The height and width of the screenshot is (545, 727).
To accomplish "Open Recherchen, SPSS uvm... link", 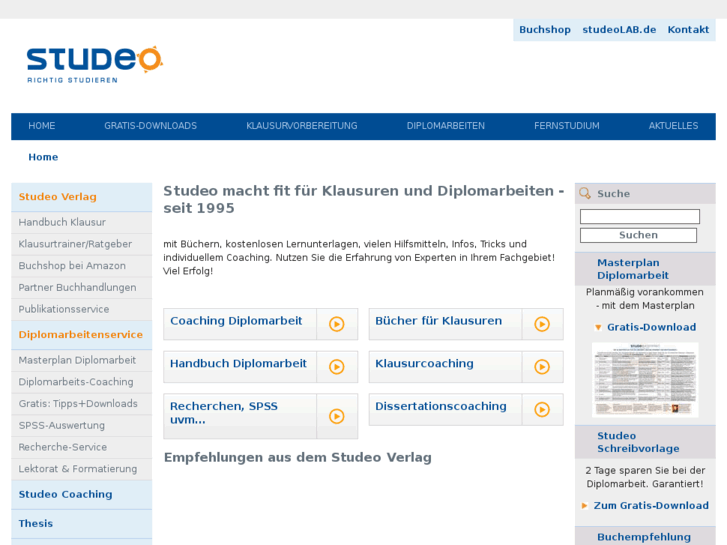I will coord(224,413).
